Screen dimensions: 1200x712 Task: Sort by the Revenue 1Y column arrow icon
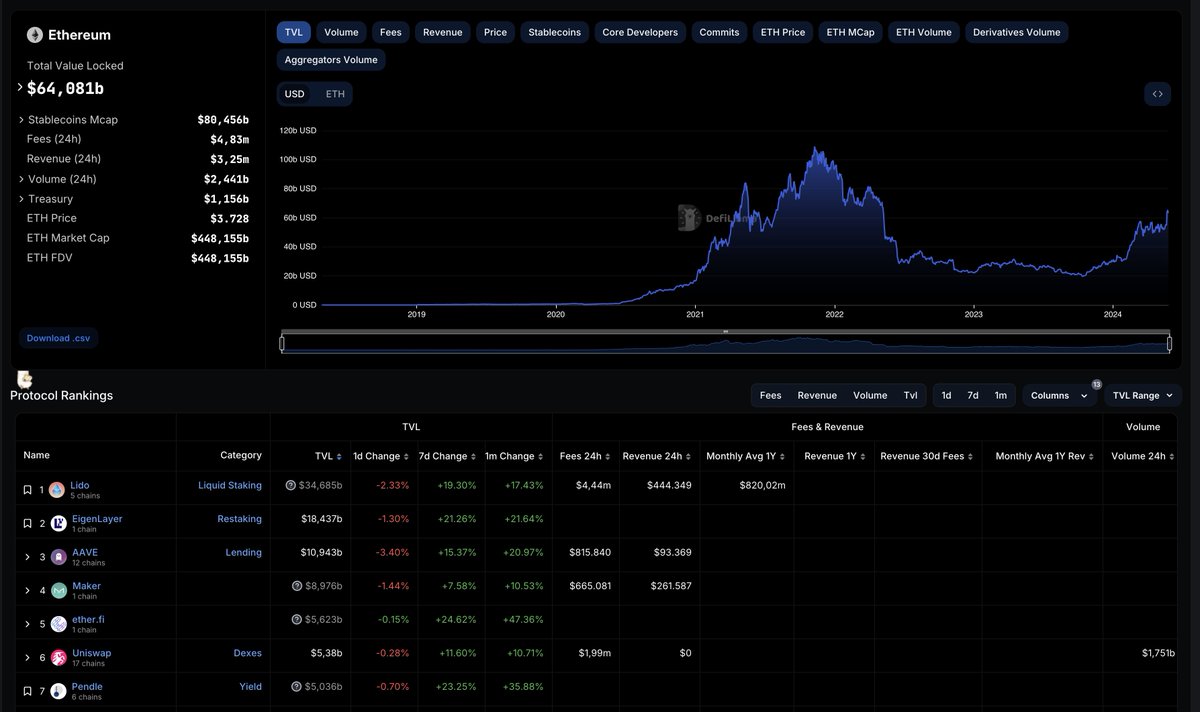863,457
